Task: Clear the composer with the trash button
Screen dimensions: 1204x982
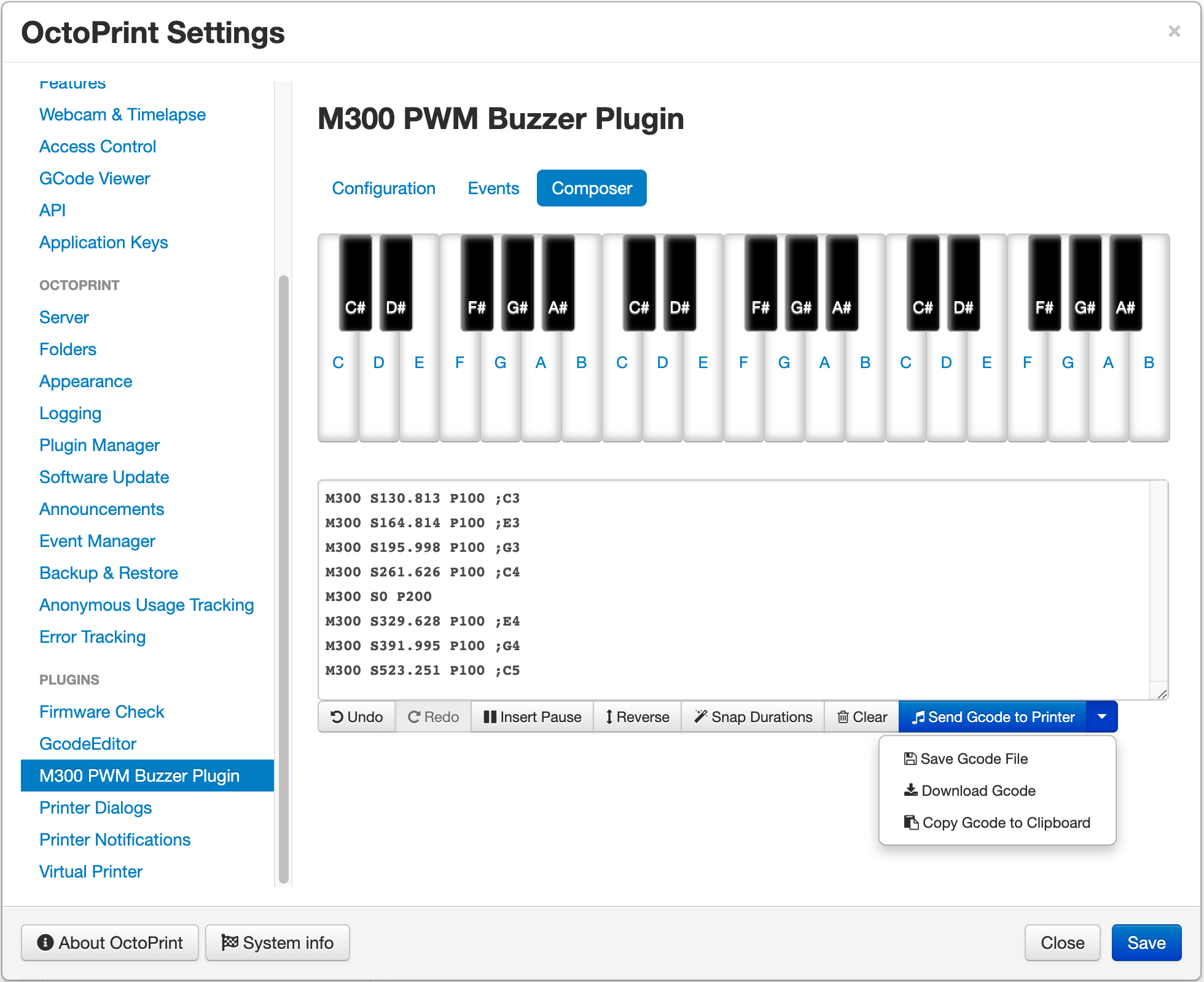Action: coord(862,717)
